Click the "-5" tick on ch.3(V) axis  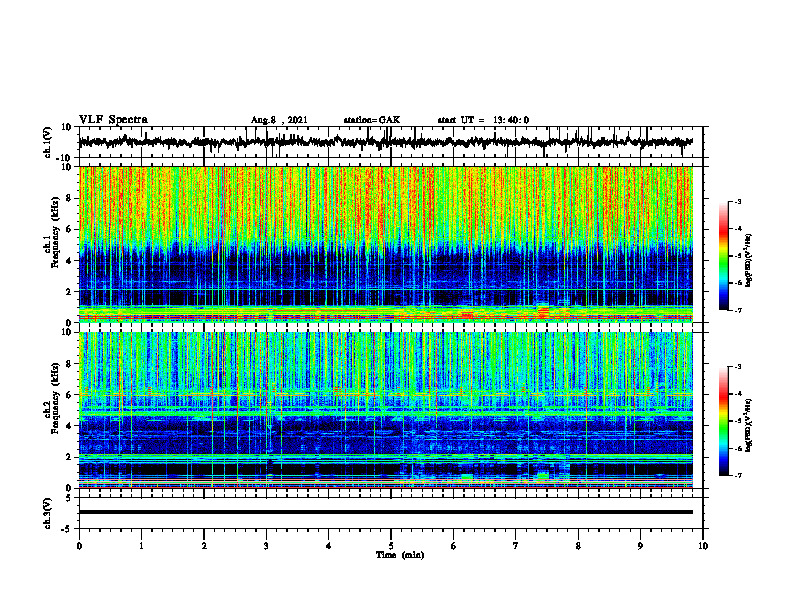click(67, 529)
